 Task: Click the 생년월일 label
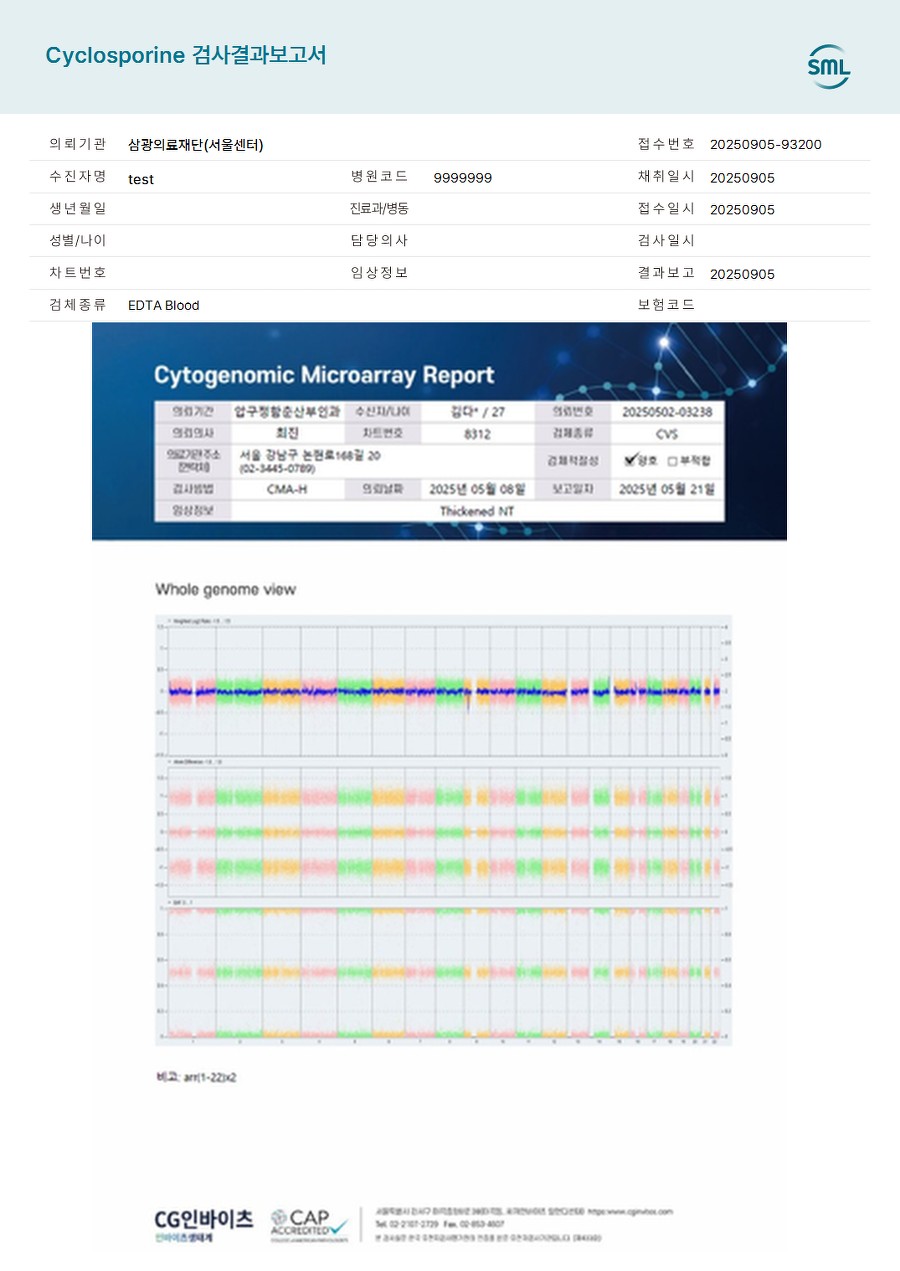pos(77,208)
